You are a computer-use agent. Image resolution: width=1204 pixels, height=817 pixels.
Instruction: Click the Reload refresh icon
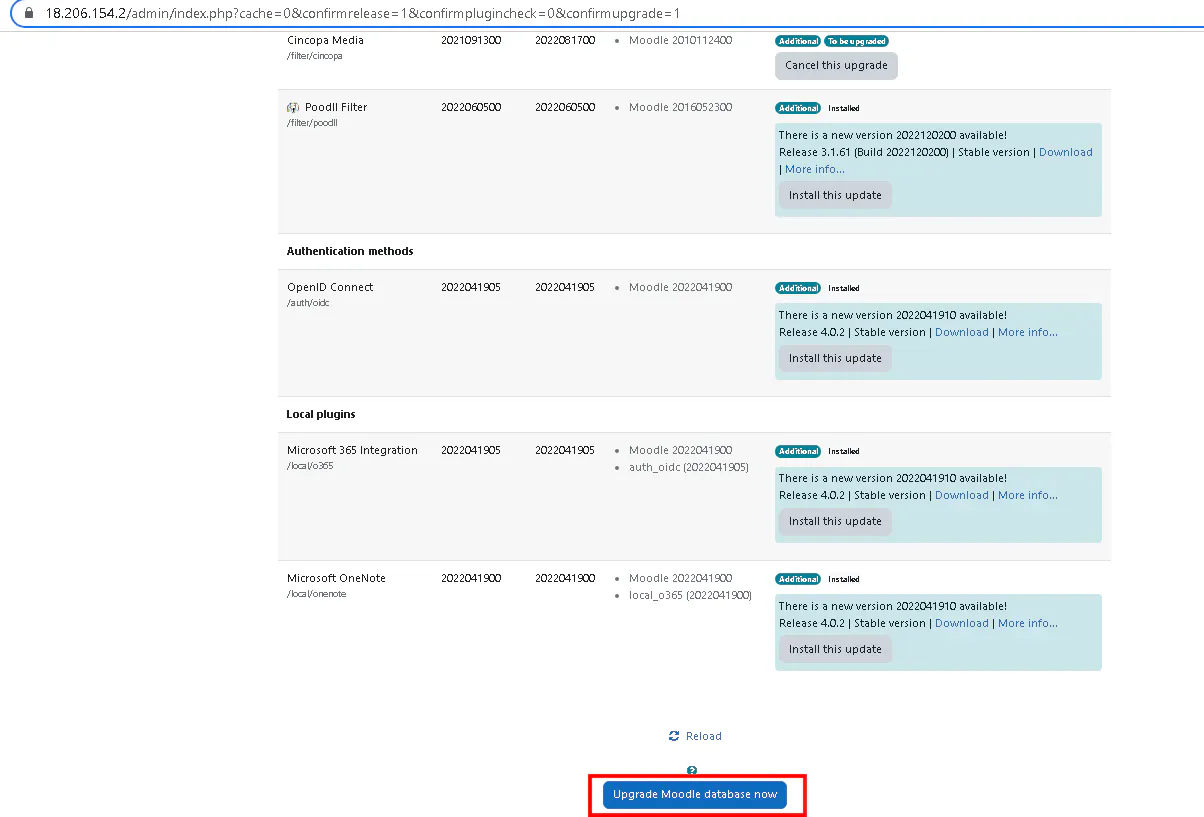pos(674,736)
